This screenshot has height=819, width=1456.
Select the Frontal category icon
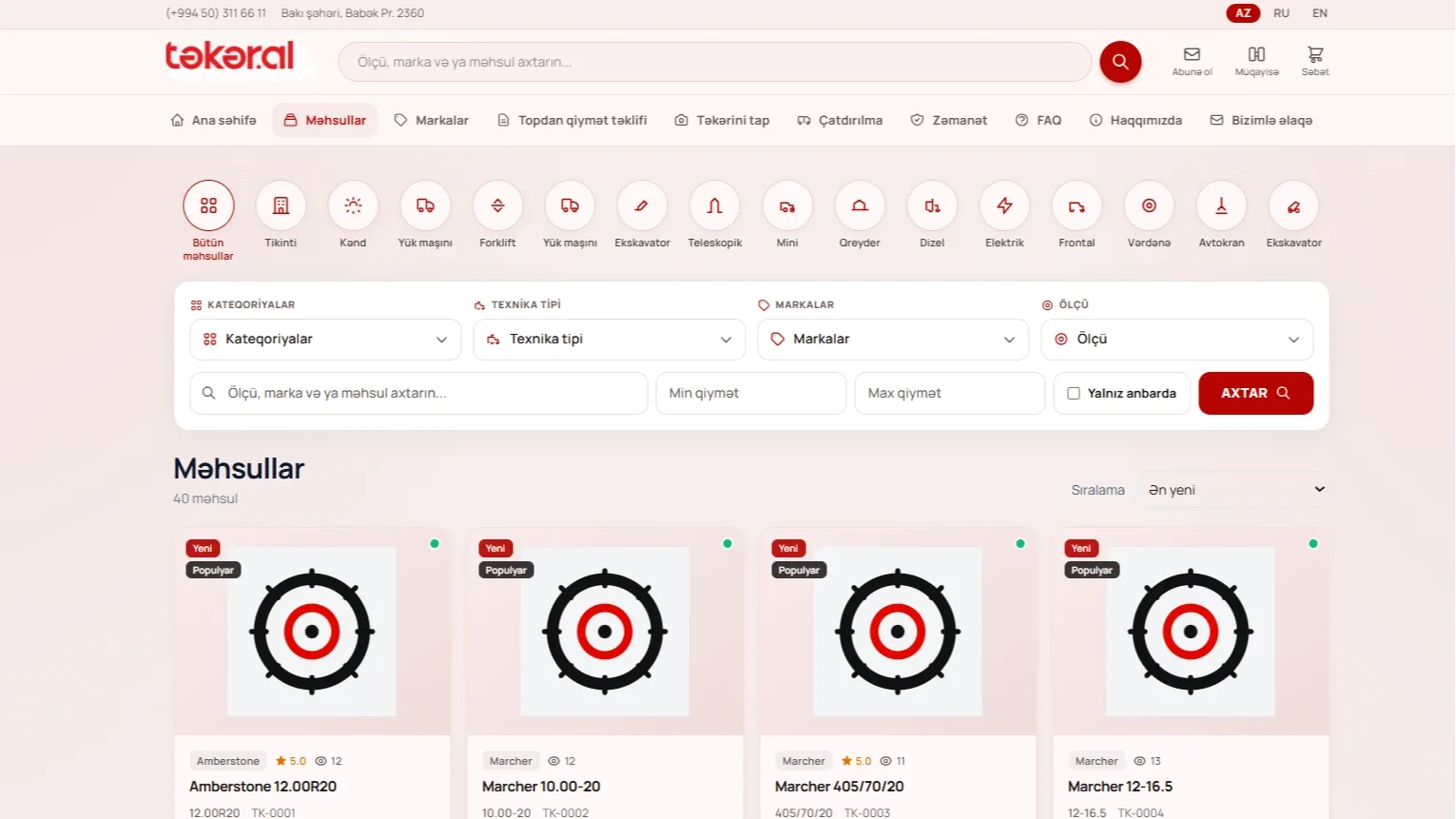[1077, 205]
